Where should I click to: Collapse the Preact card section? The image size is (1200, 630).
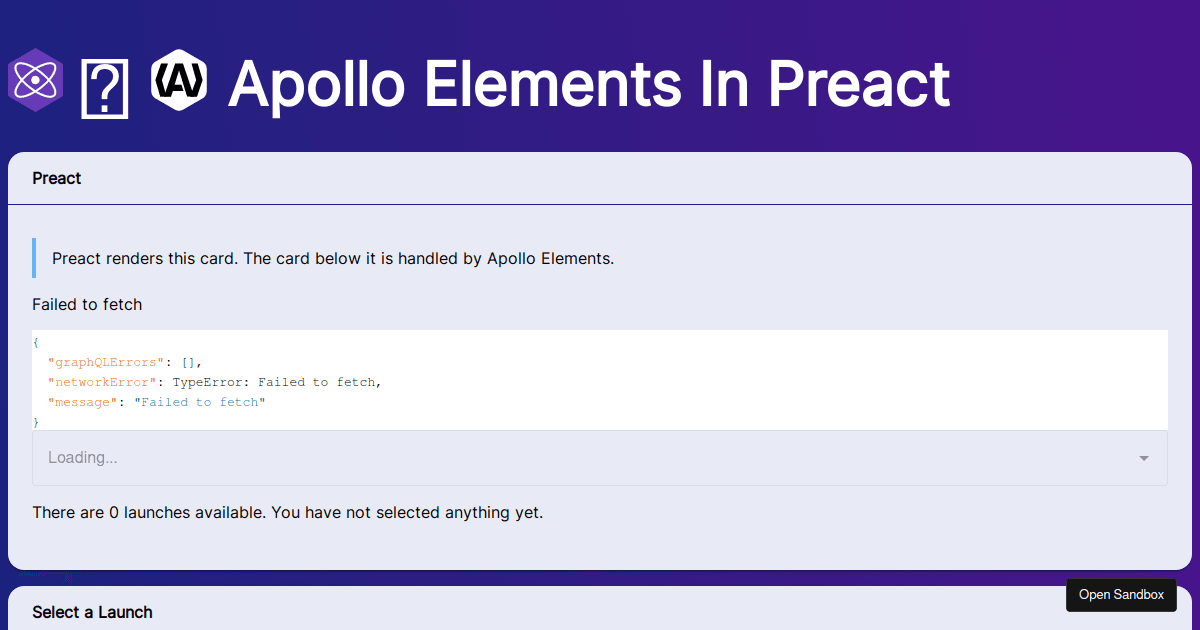pyautogui.click(x=56, y=178)
